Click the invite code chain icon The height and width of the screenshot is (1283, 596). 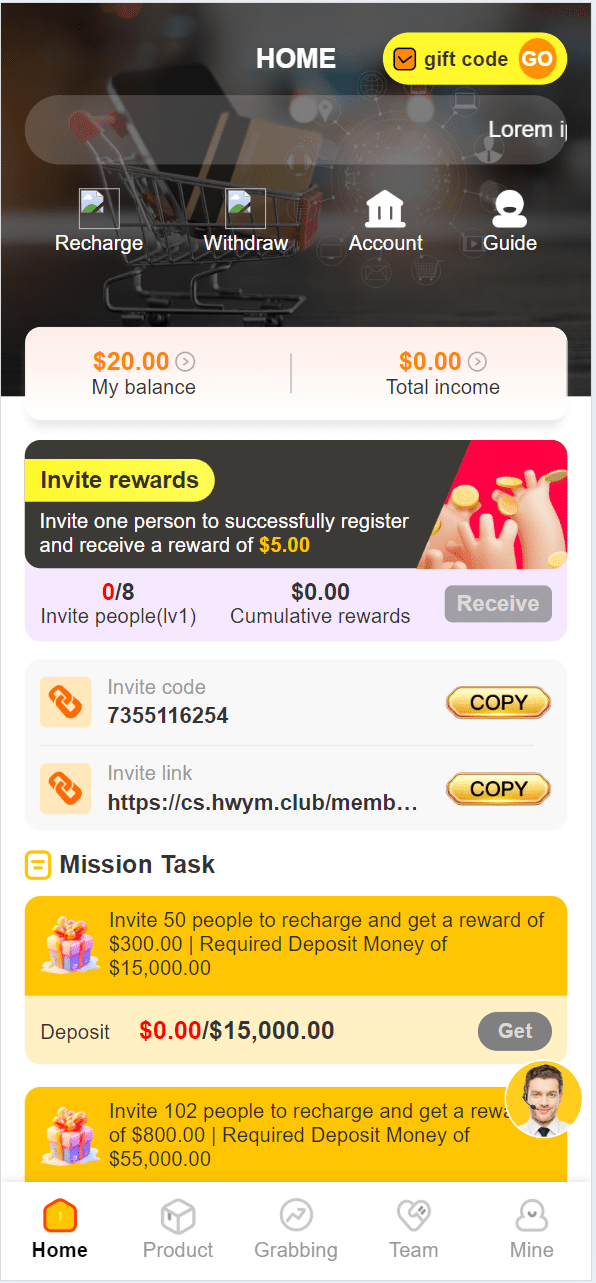point(66,702)
